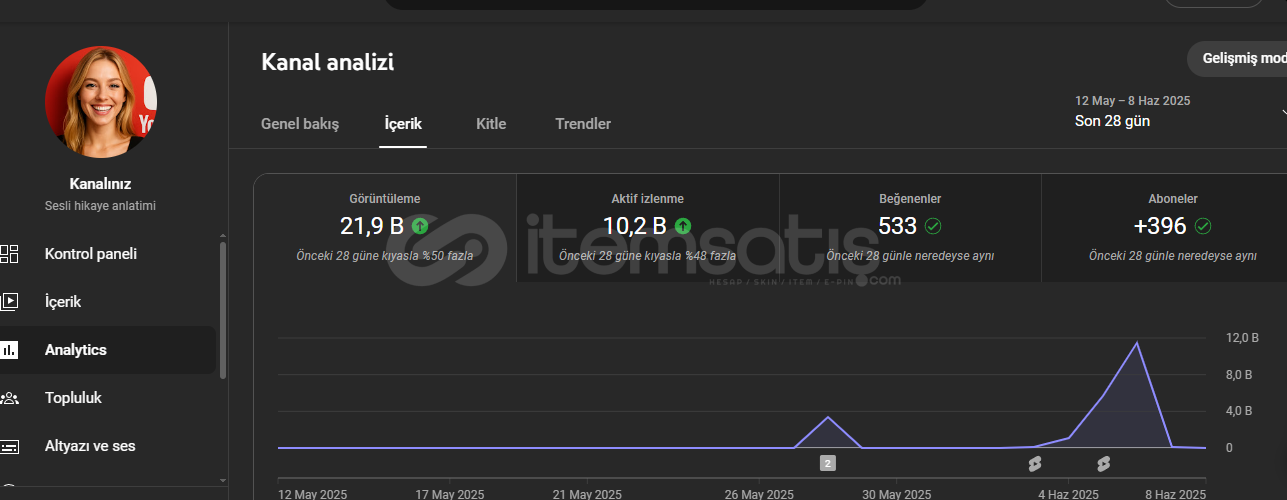The image size is (1287, 500).
Task: Click the green up arrow beside Görüntüleme value
Action: [420, 226]
